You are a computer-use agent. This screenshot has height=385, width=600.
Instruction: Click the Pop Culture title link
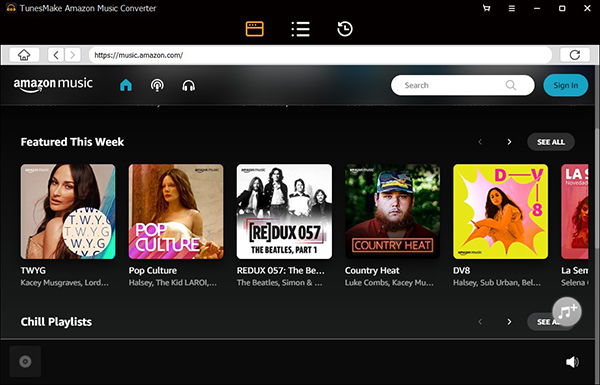(x=153, y=271)
